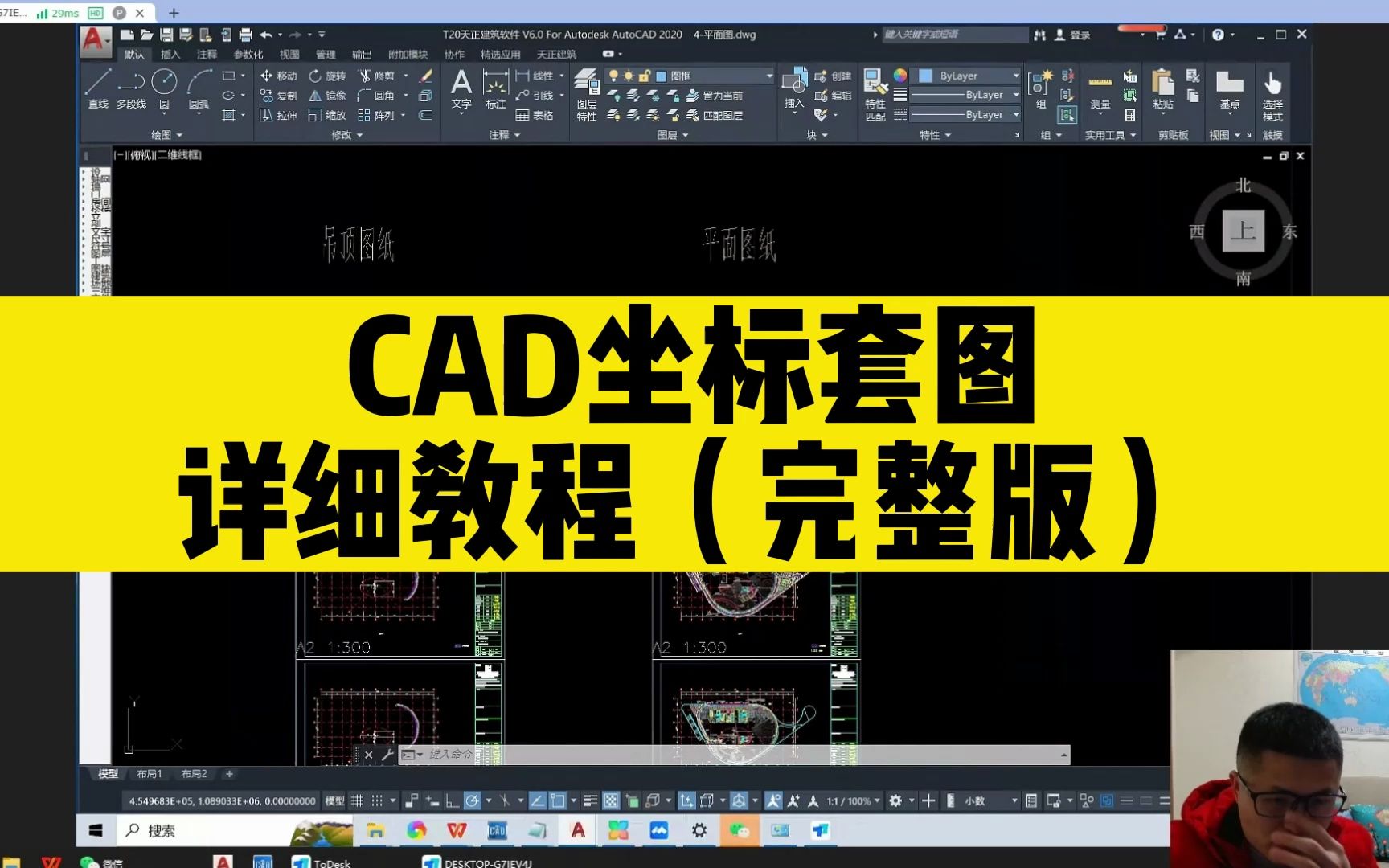
Task: Click the Array (阵列) tool
Action: pyautogui.click(x=376, y=116)
